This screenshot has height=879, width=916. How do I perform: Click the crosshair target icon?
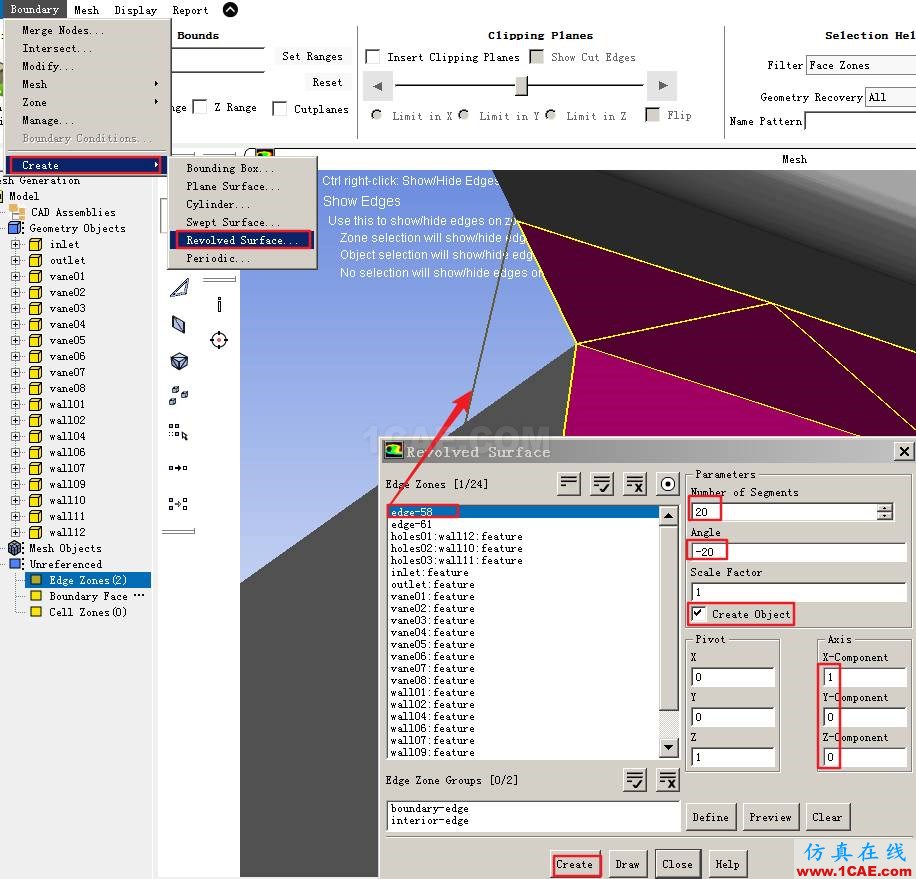pos(219,340)
